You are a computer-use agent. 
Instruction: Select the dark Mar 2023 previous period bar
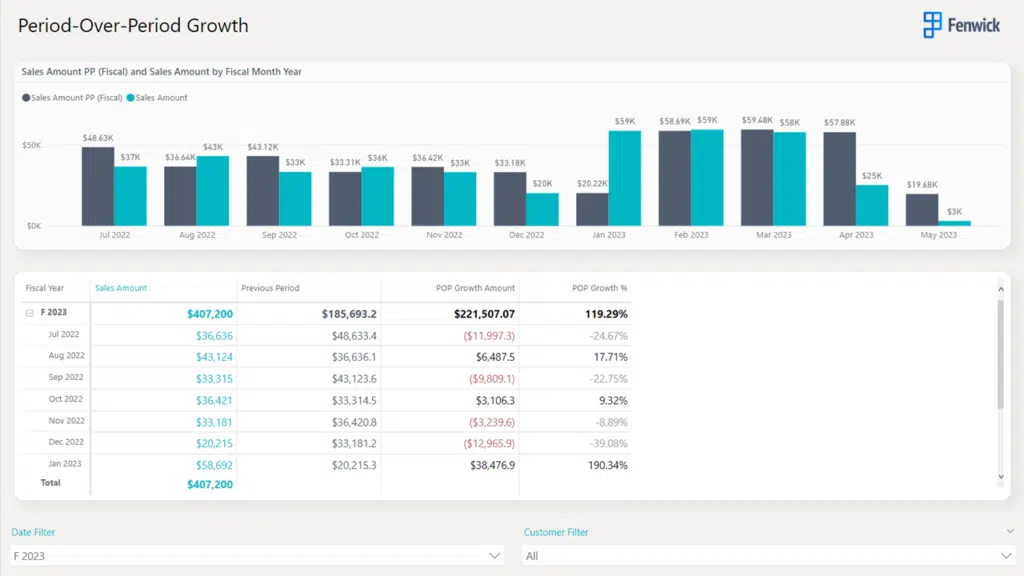[x=757, y=177]
